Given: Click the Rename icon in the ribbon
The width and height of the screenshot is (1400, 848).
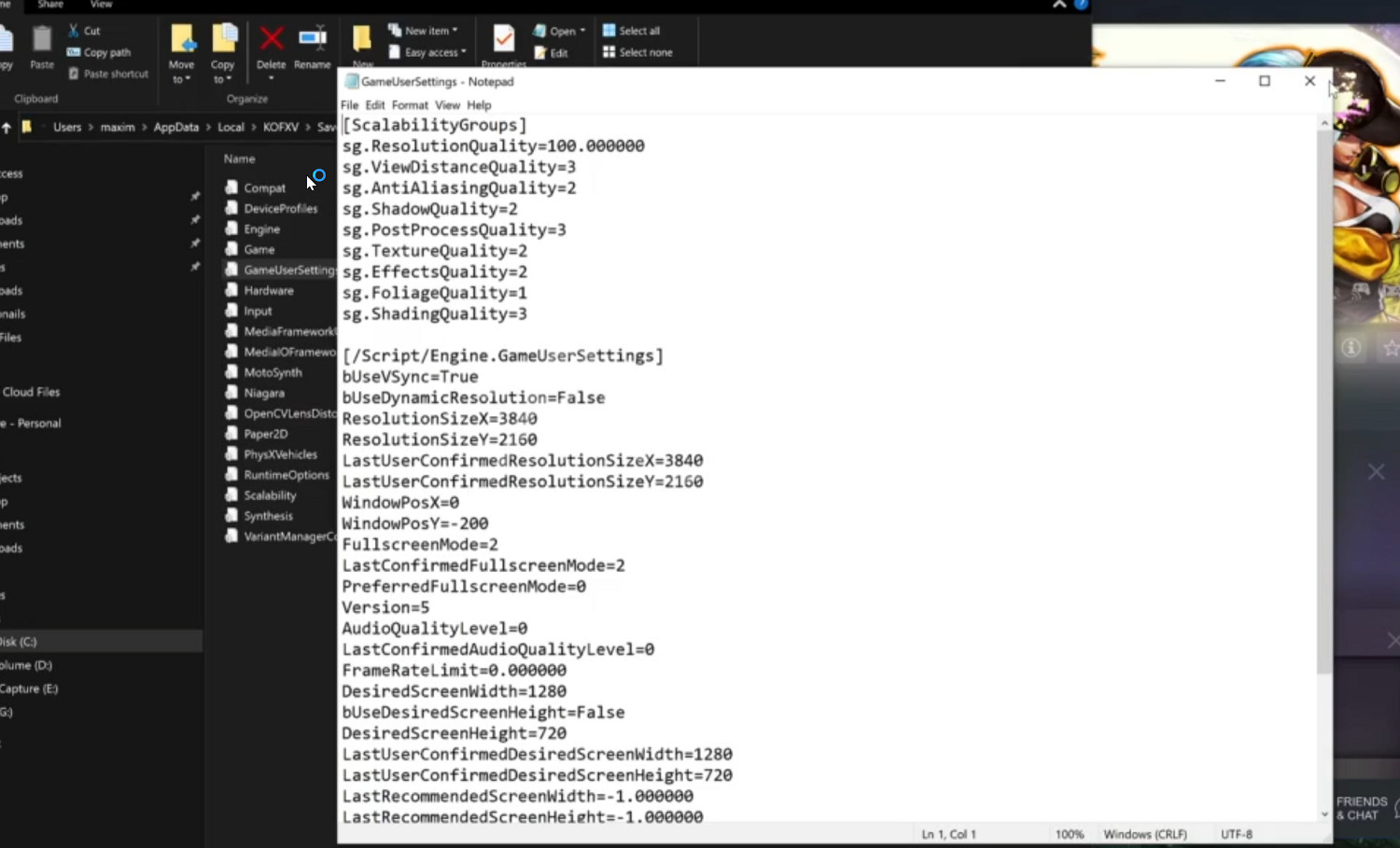Looking at the screenshot, I should point(312,39).
